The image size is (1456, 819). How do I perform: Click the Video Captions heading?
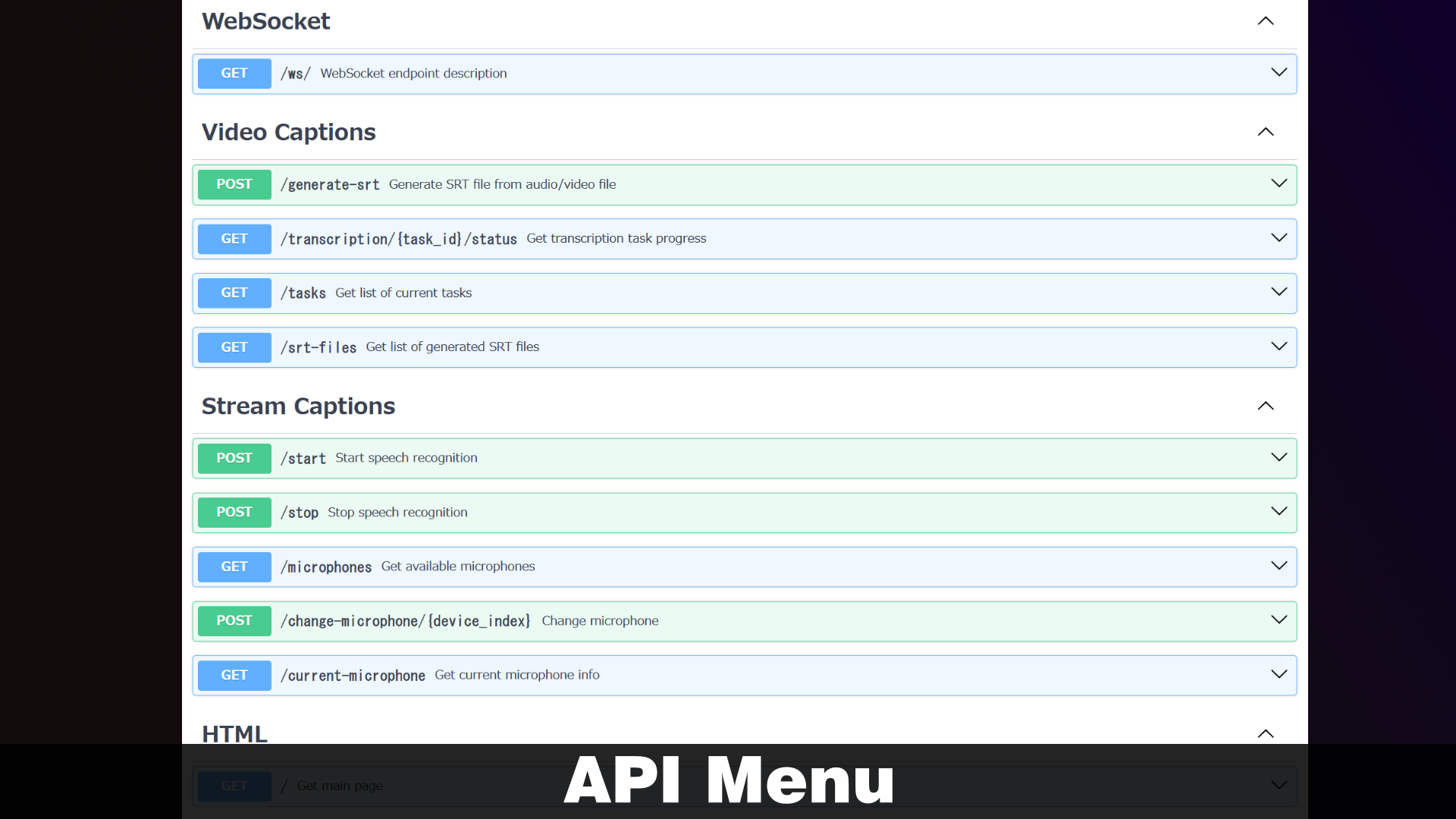click(x=288, y=133)
